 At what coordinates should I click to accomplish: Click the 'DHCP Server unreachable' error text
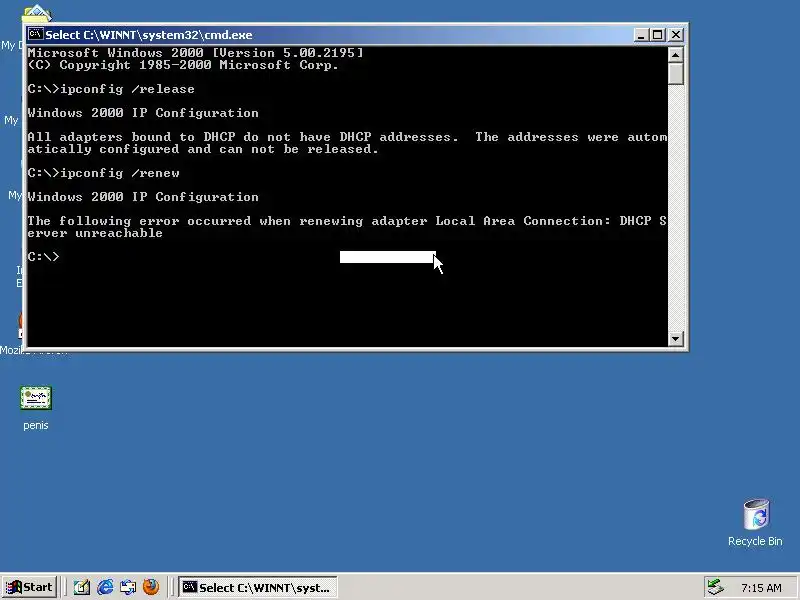[x=347, y=227]
